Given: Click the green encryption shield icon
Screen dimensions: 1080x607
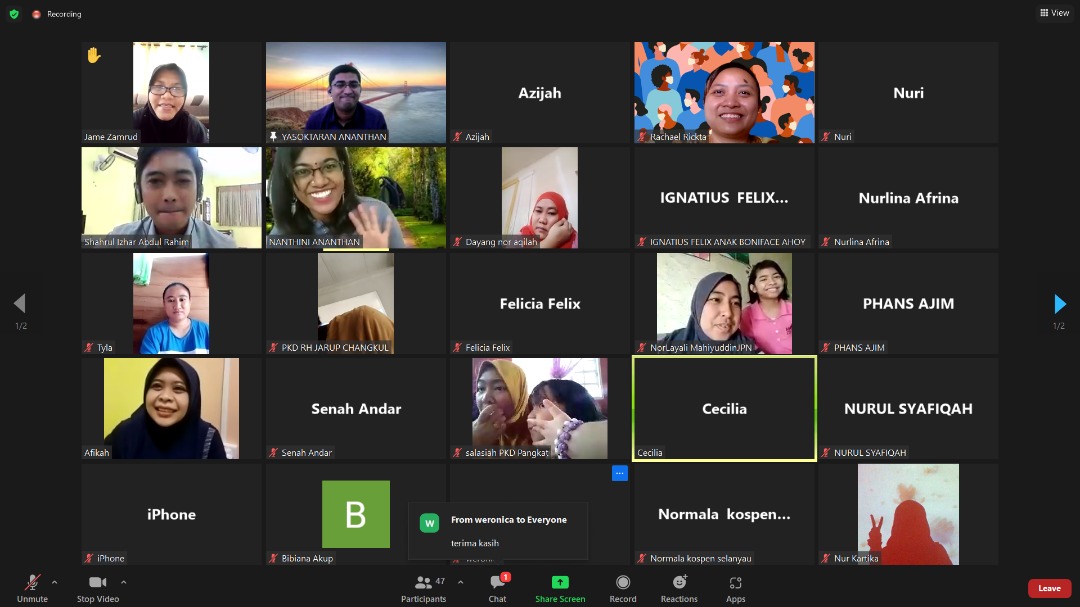Looking at the screenshot, I should [x=14, y=14].
